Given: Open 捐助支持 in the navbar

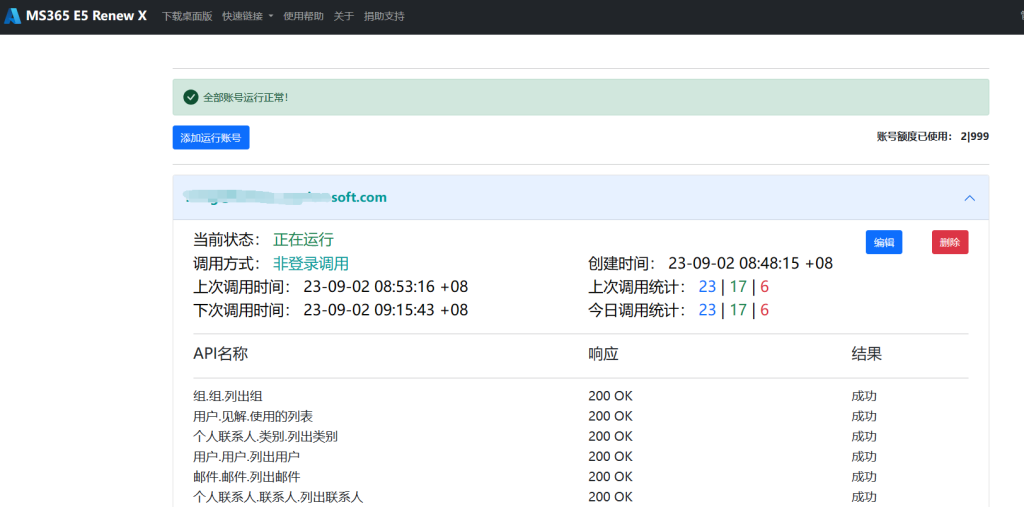Looking at the screenshot, I should pyautogui.click(x=384, y=16).
